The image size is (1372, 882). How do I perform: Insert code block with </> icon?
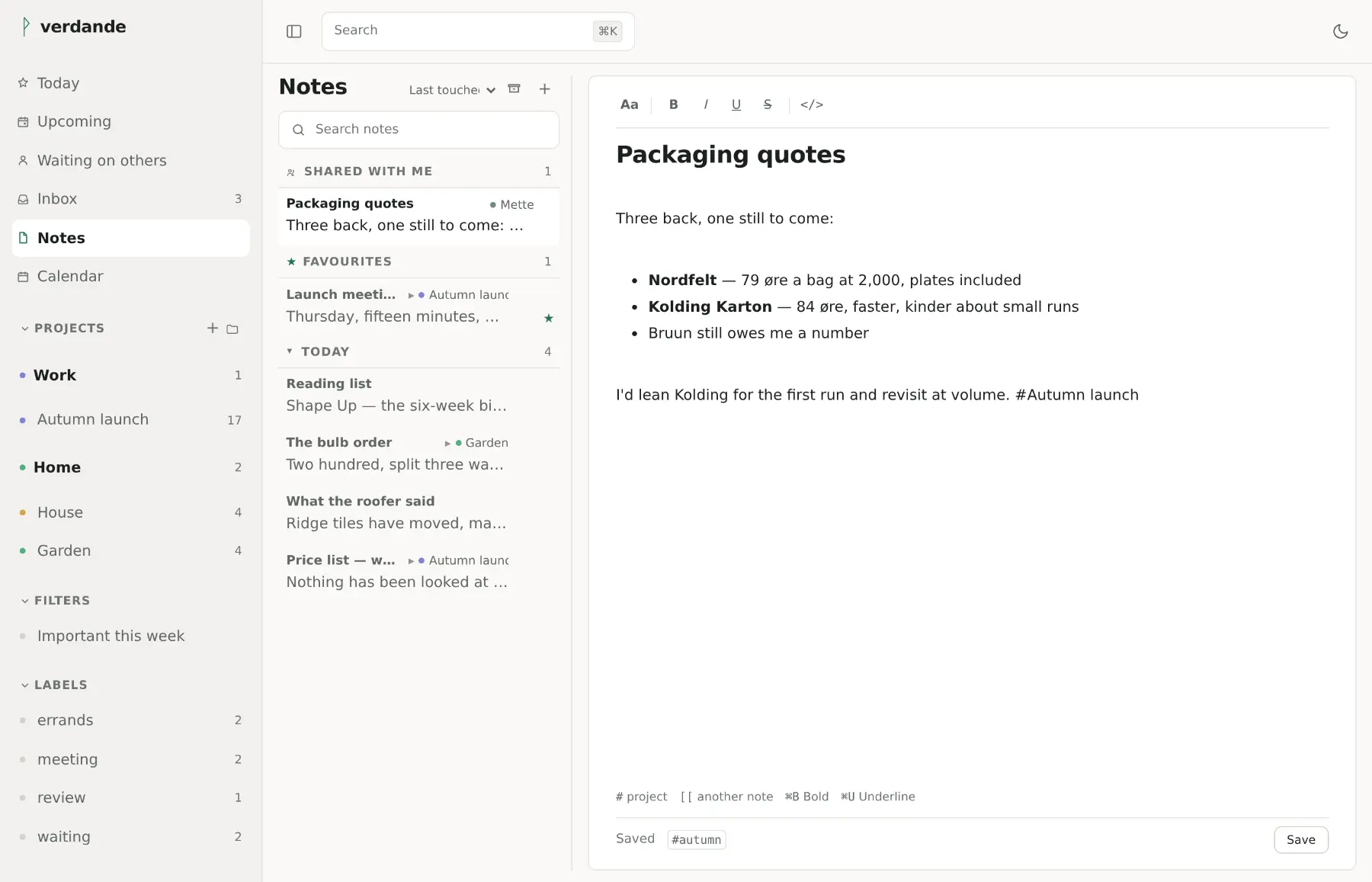coord(812,104)
